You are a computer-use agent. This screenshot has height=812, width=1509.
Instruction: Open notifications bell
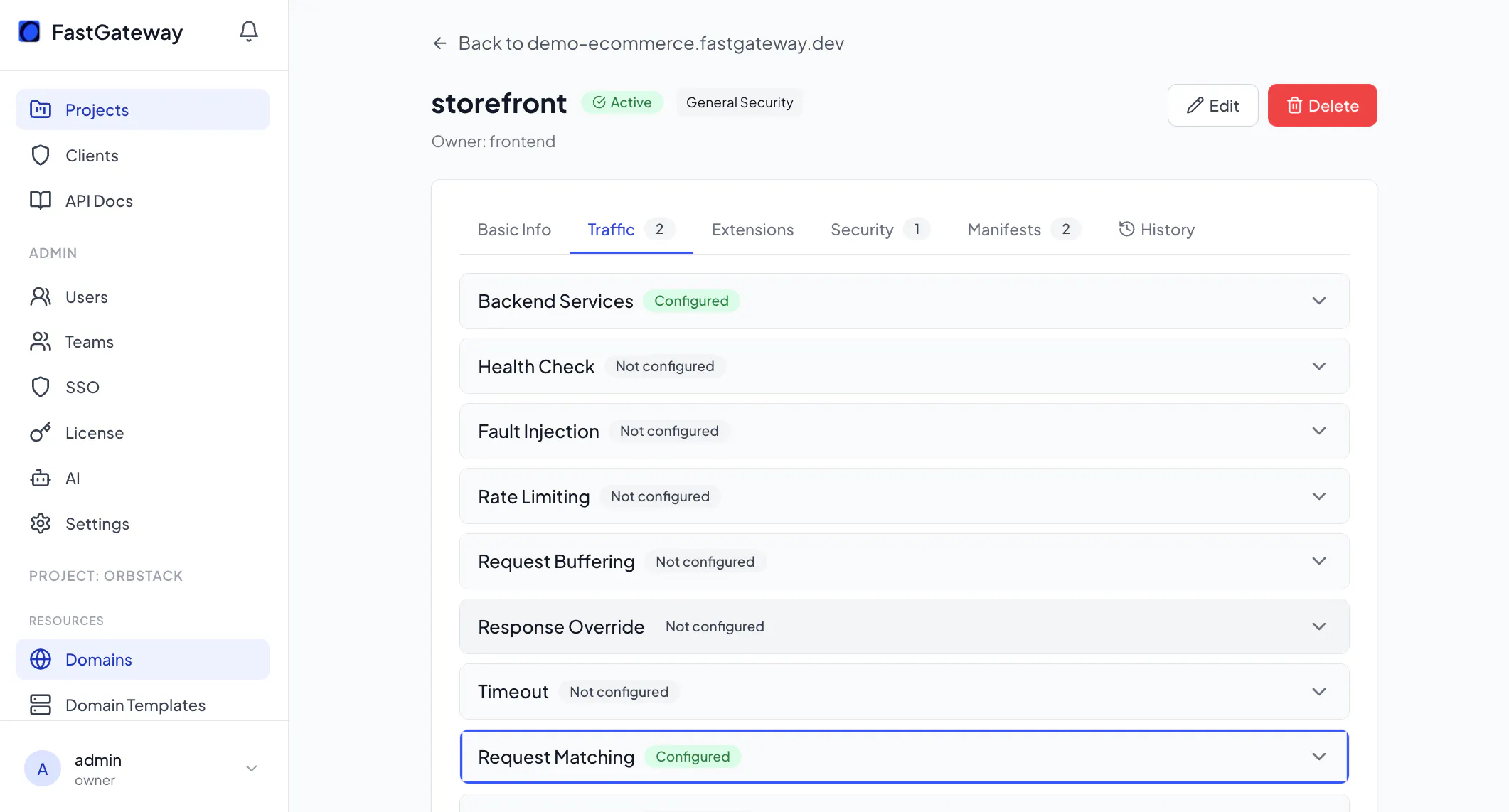[248, 31]
